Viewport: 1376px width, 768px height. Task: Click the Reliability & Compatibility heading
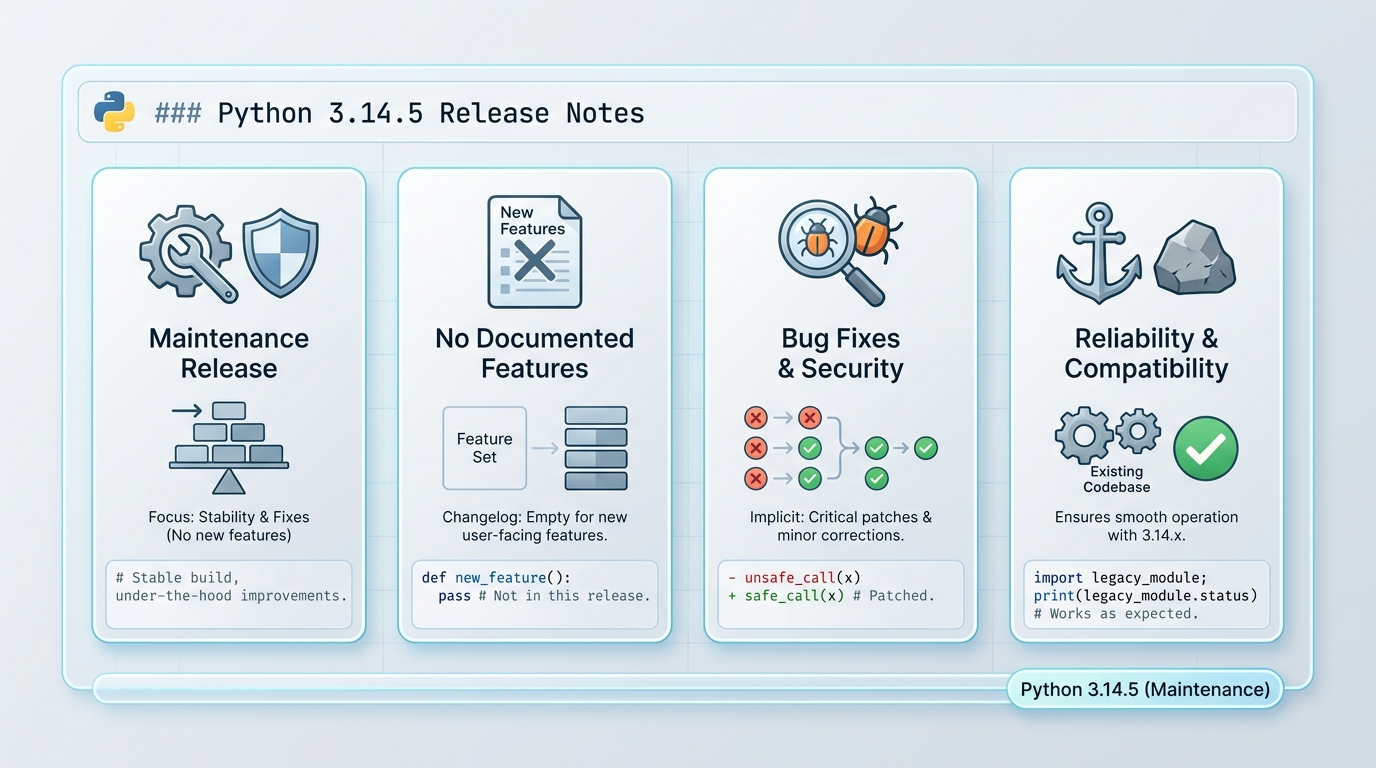click(1146, 353)
